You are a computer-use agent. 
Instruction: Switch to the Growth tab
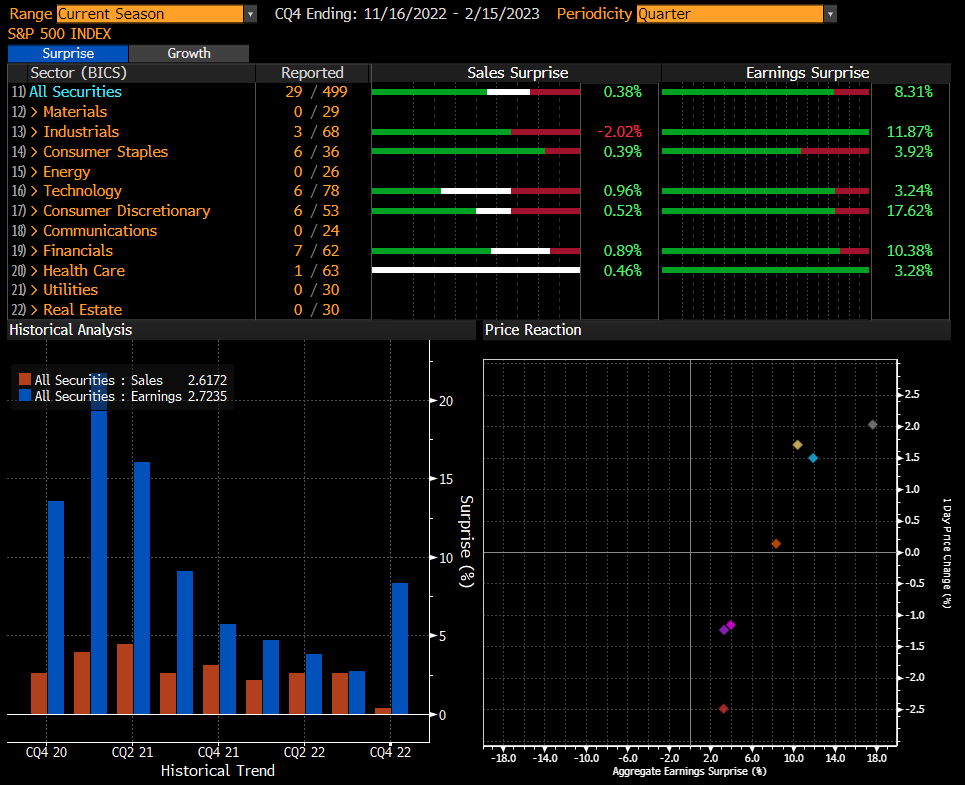pos(189,54)
